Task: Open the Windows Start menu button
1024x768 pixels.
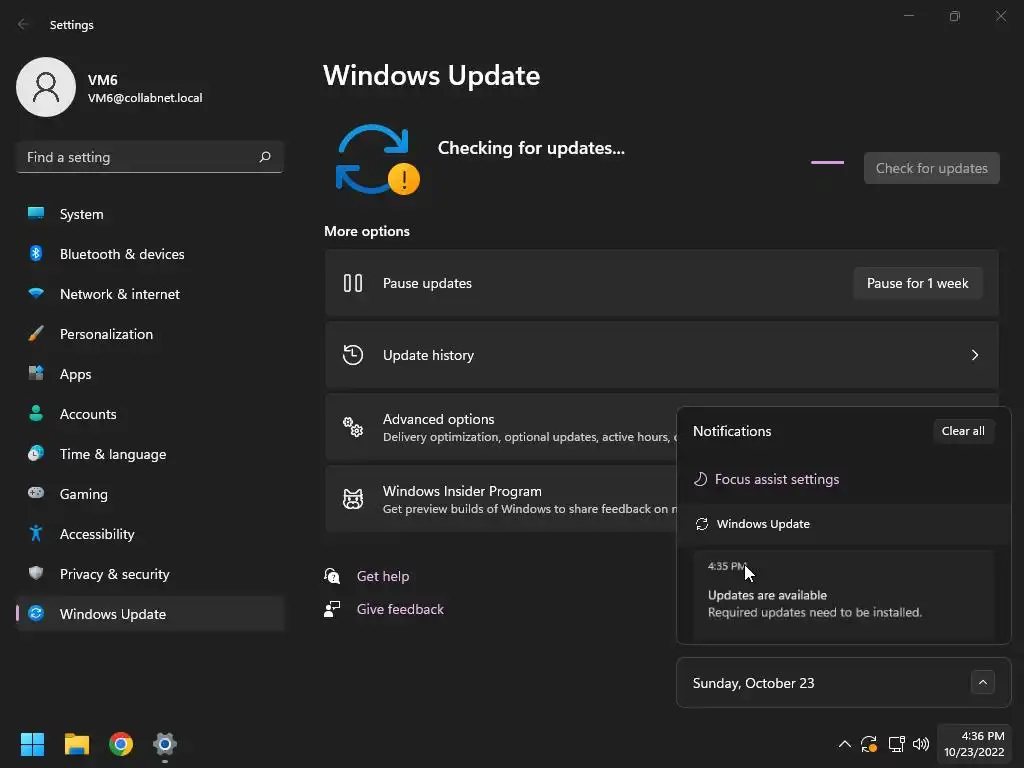Action: (x=32, y=744)
